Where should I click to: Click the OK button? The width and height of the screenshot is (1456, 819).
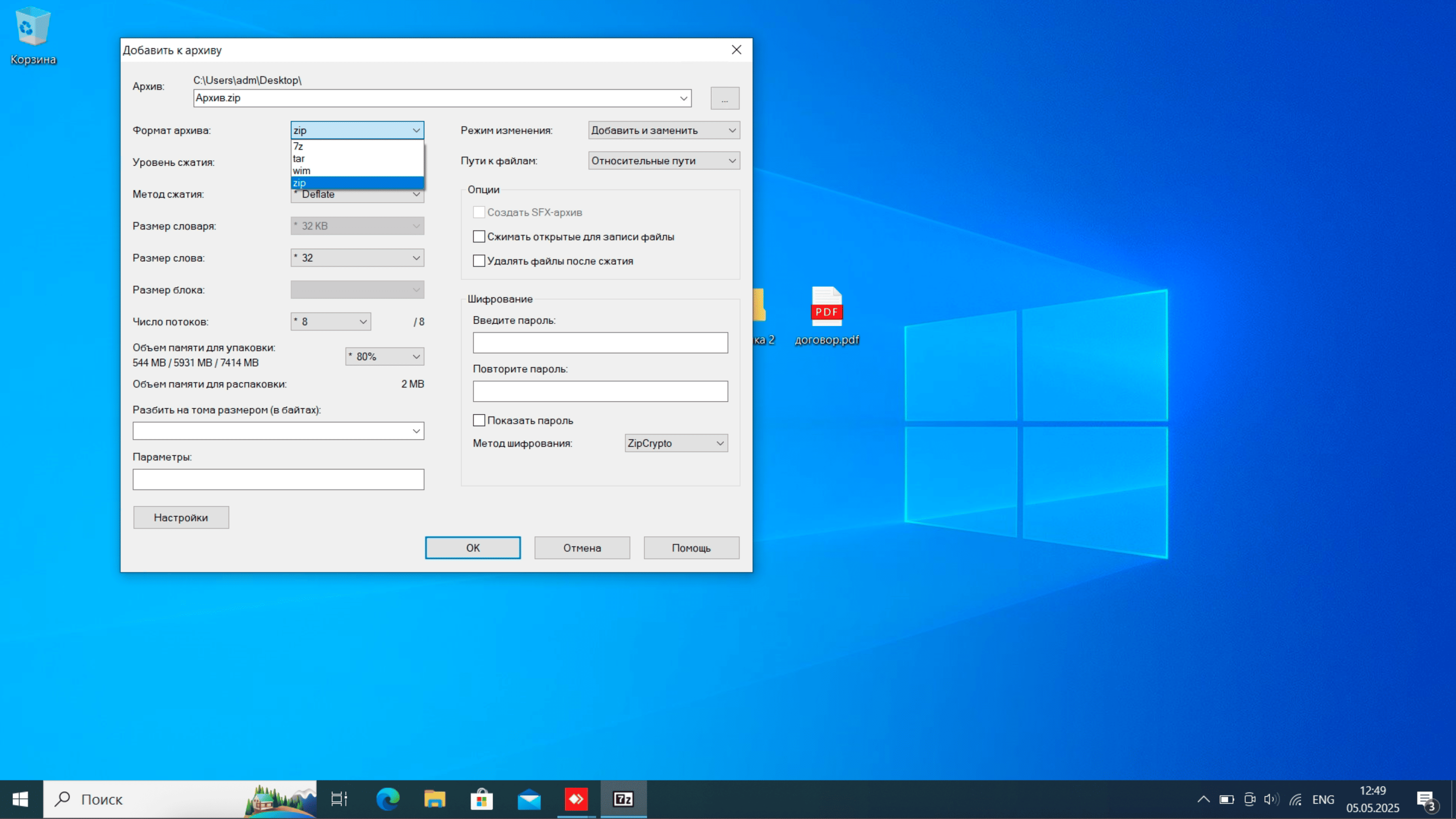pos(472,548)
